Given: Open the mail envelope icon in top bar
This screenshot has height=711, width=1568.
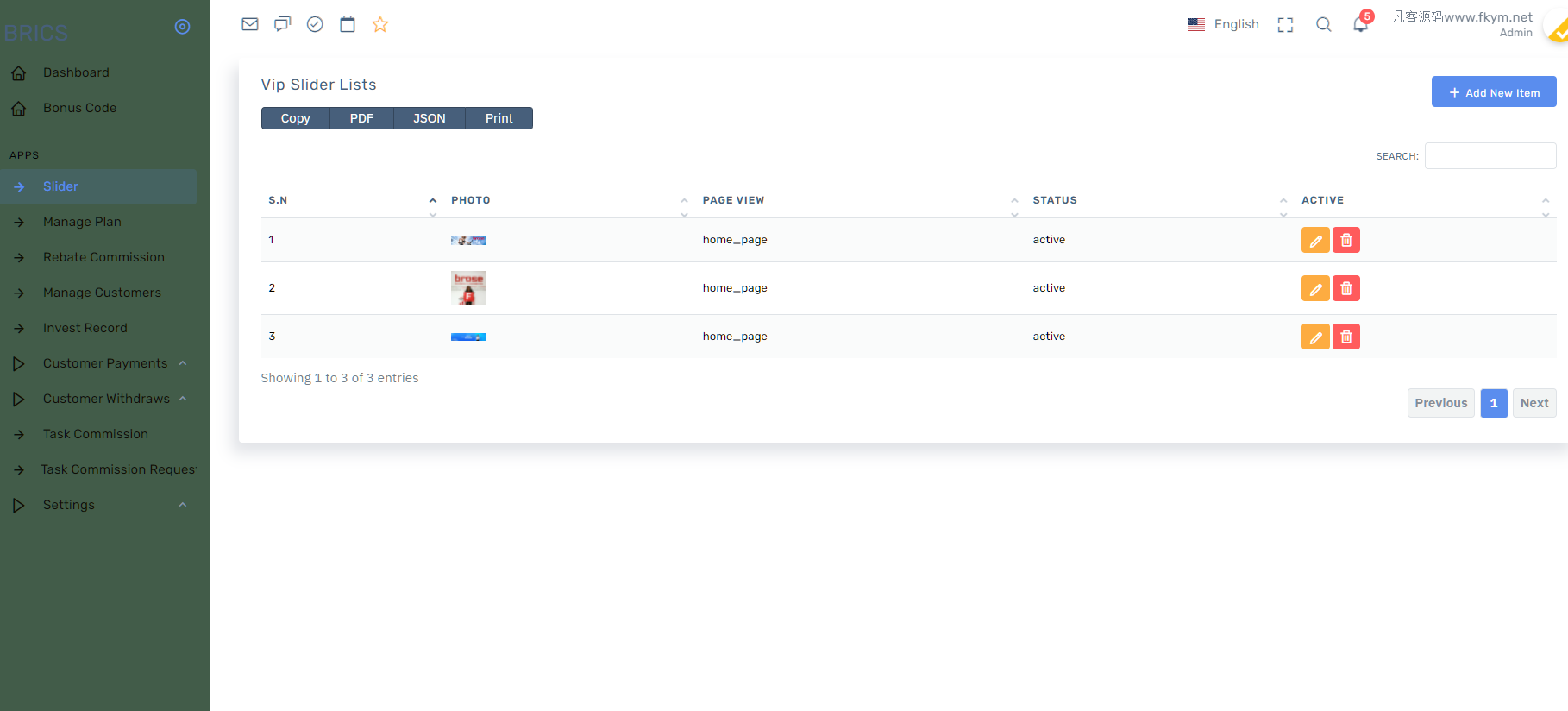Looking at the screenshot, I should pos(250,24).
